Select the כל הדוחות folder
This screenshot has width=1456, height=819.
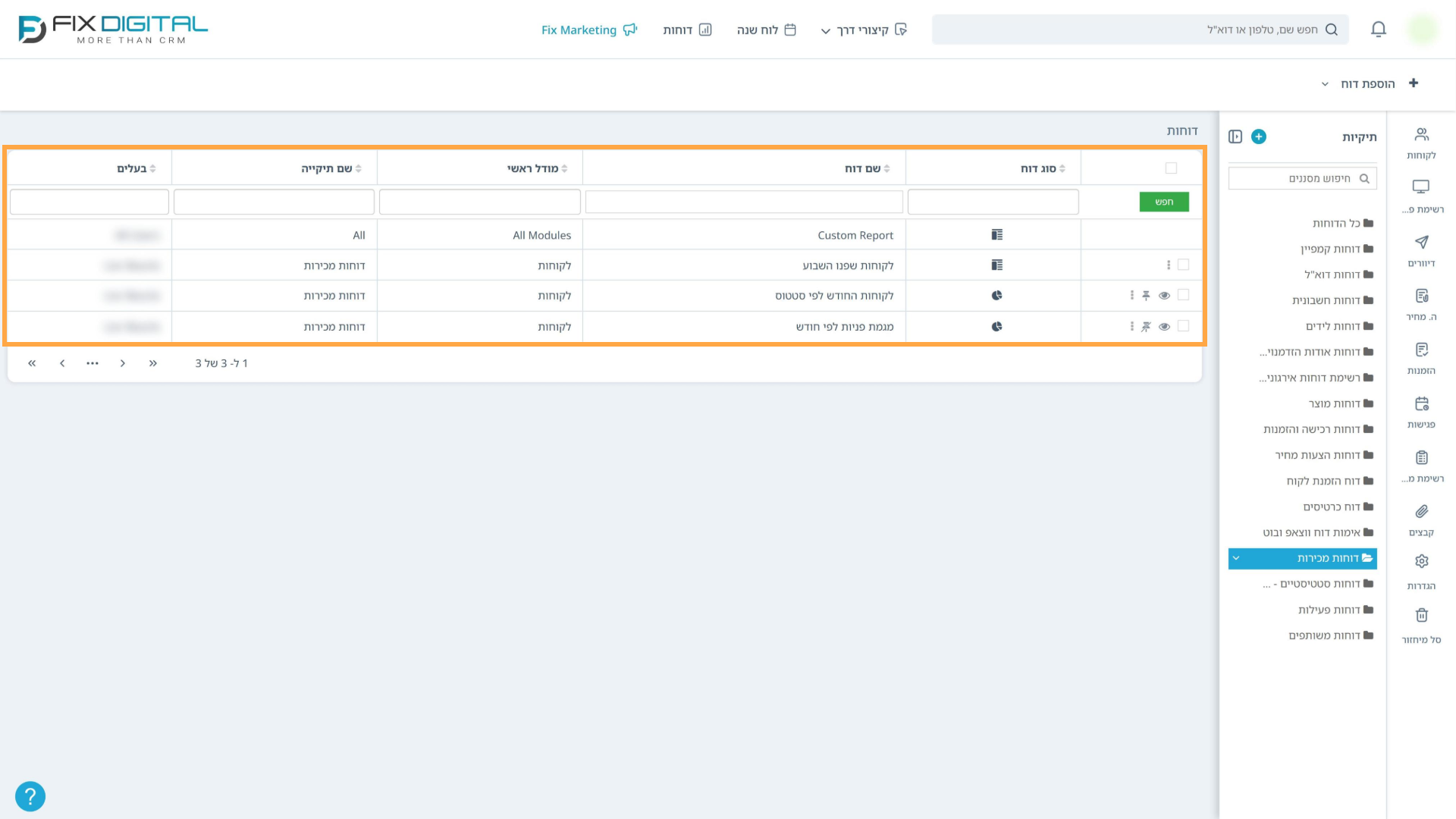[1343, 223]
